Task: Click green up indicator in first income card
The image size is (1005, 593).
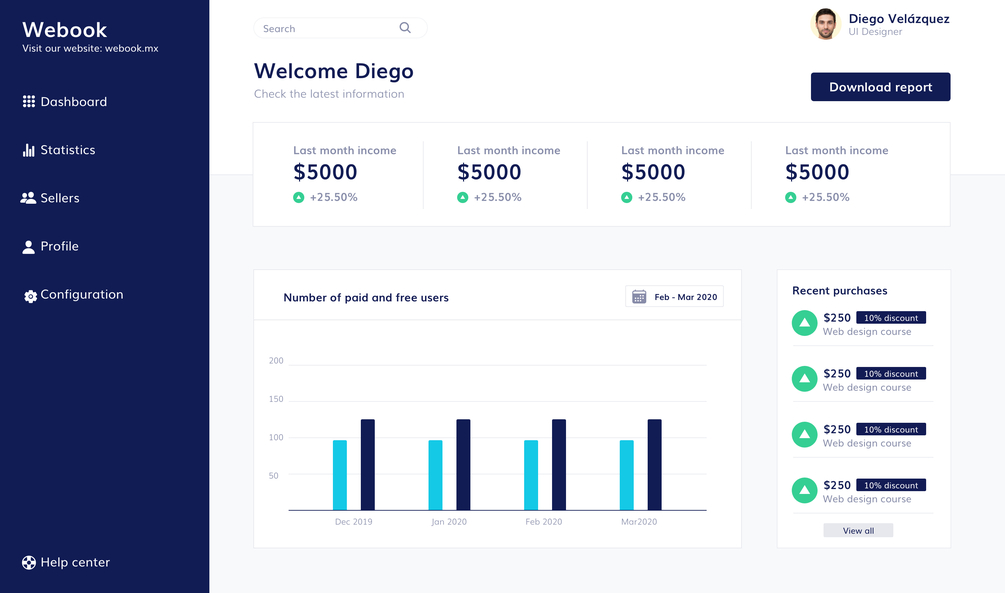Action: [x=299, y=197]
